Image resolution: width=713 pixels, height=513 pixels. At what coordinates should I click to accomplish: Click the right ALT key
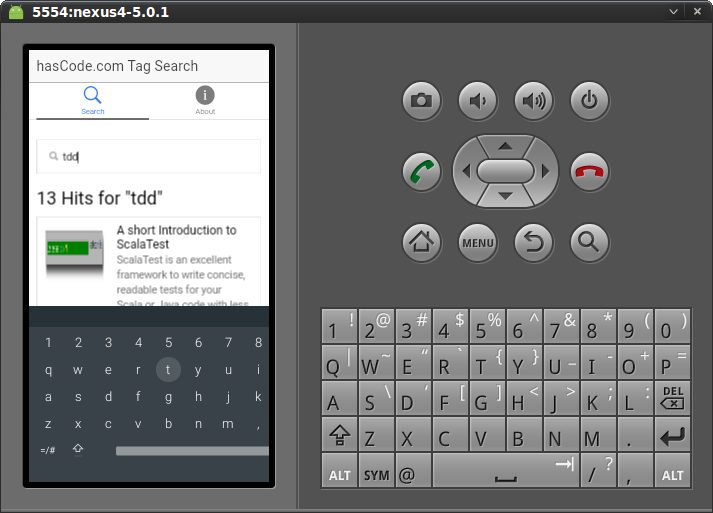[x=673, y=470]
